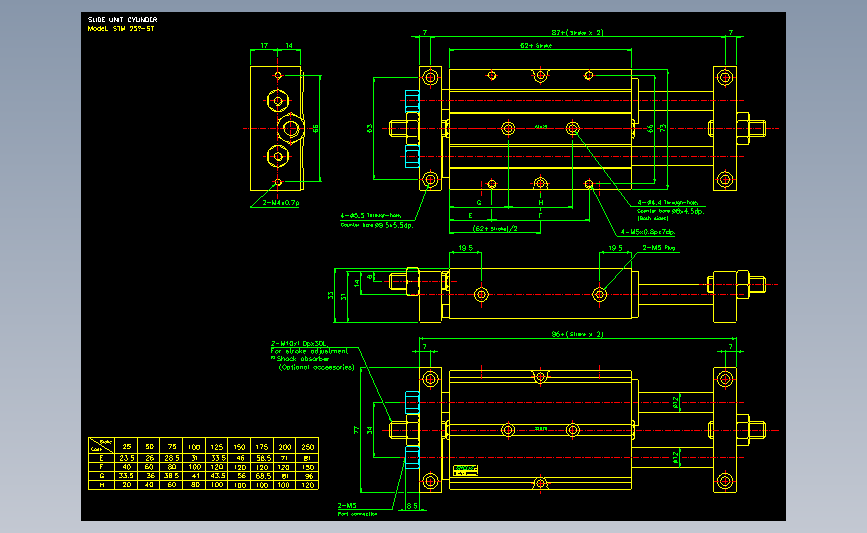The height and width of the screenshot is (533, 867).
Task: Click table cell '28.5' in row E
Action: click(172, 458)
